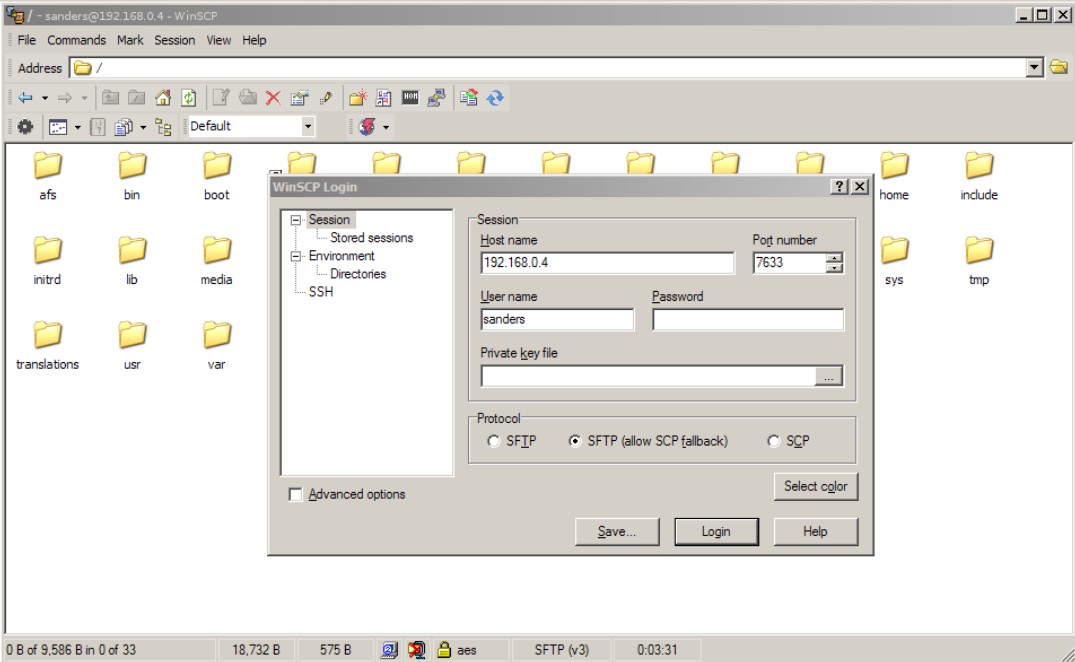
Task: Click the User name input field
Action: click(x=557, y=319)
